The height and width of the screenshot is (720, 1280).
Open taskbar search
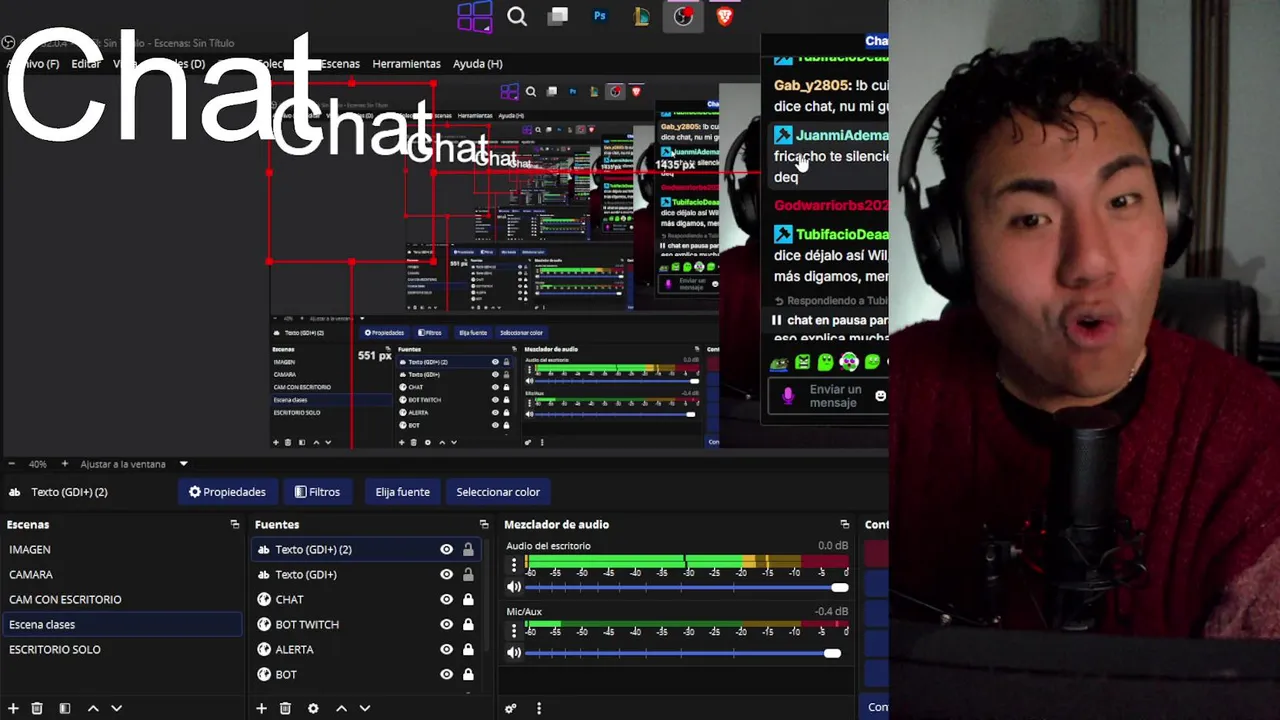click(517, 16)
